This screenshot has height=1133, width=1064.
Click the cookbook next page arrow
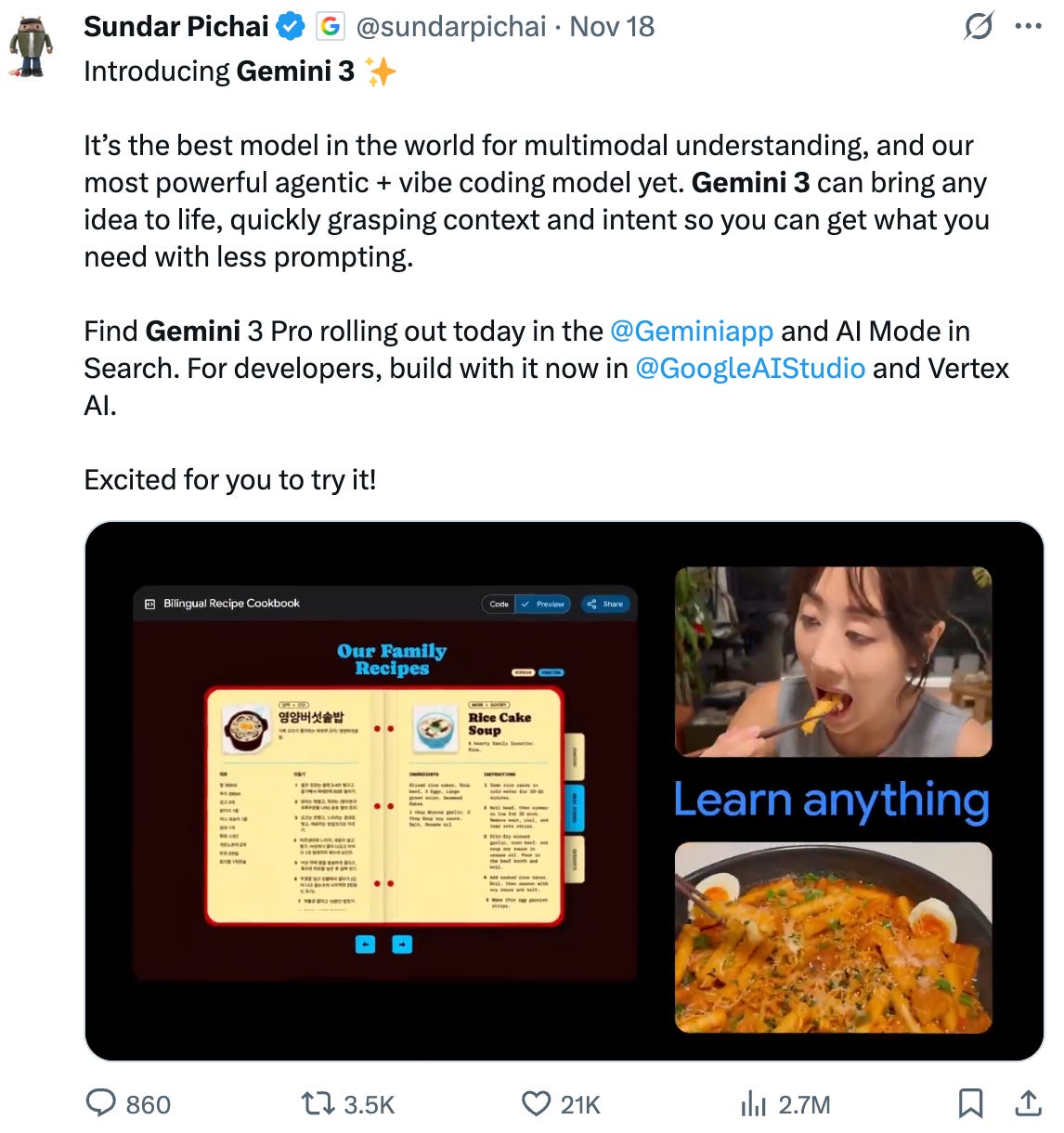(402, 944)
